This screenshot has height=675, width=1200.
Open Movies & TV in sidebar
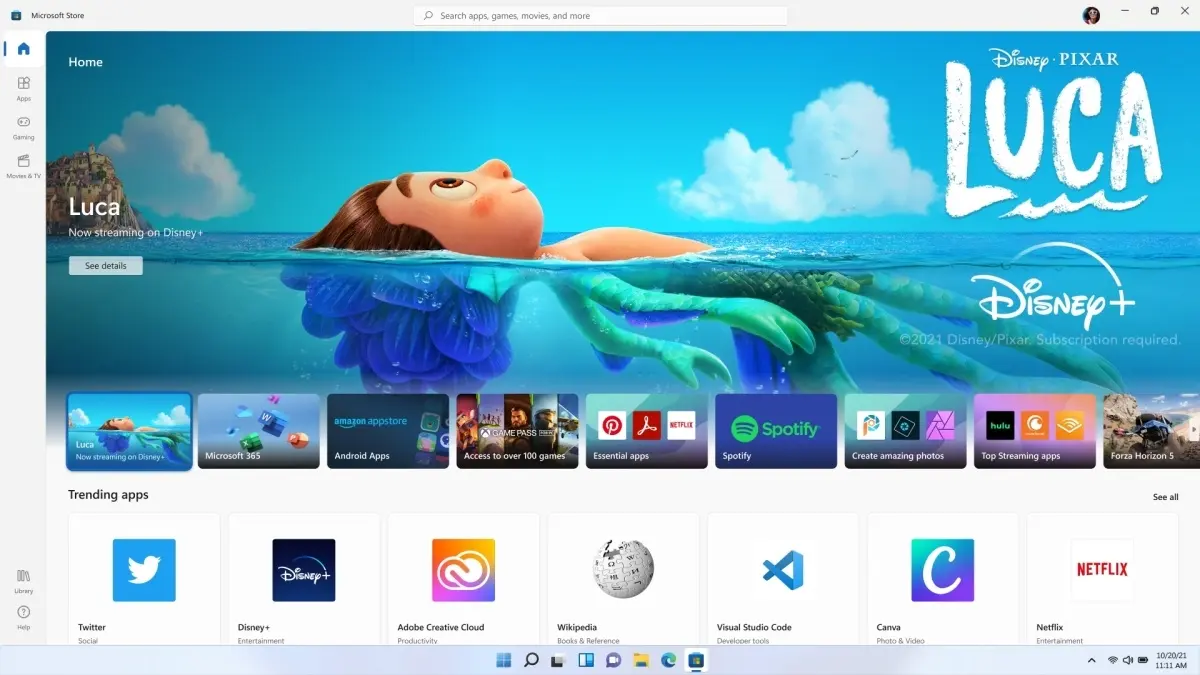24,166
